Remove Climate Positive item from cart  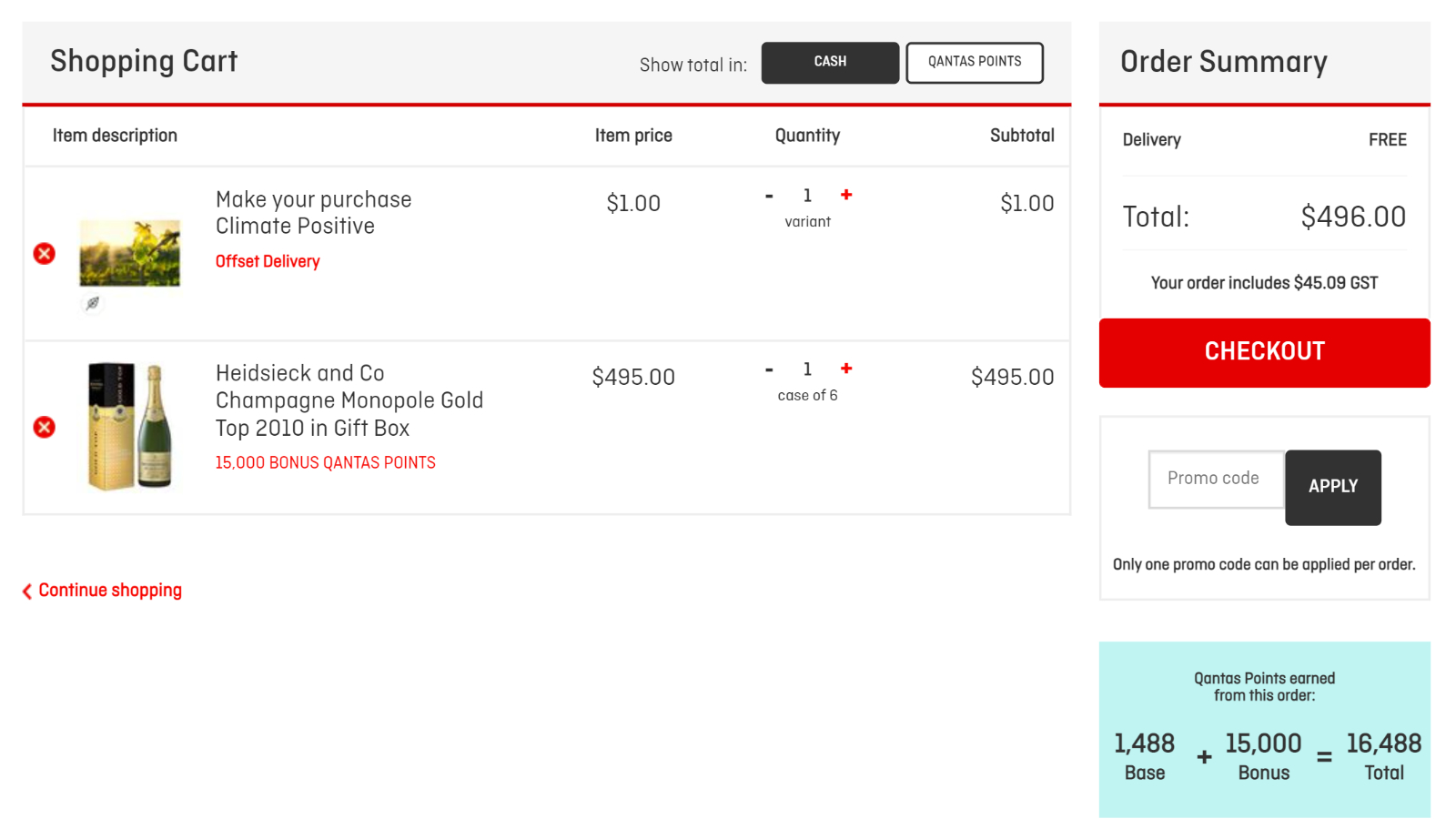click(x=44, y=254)
